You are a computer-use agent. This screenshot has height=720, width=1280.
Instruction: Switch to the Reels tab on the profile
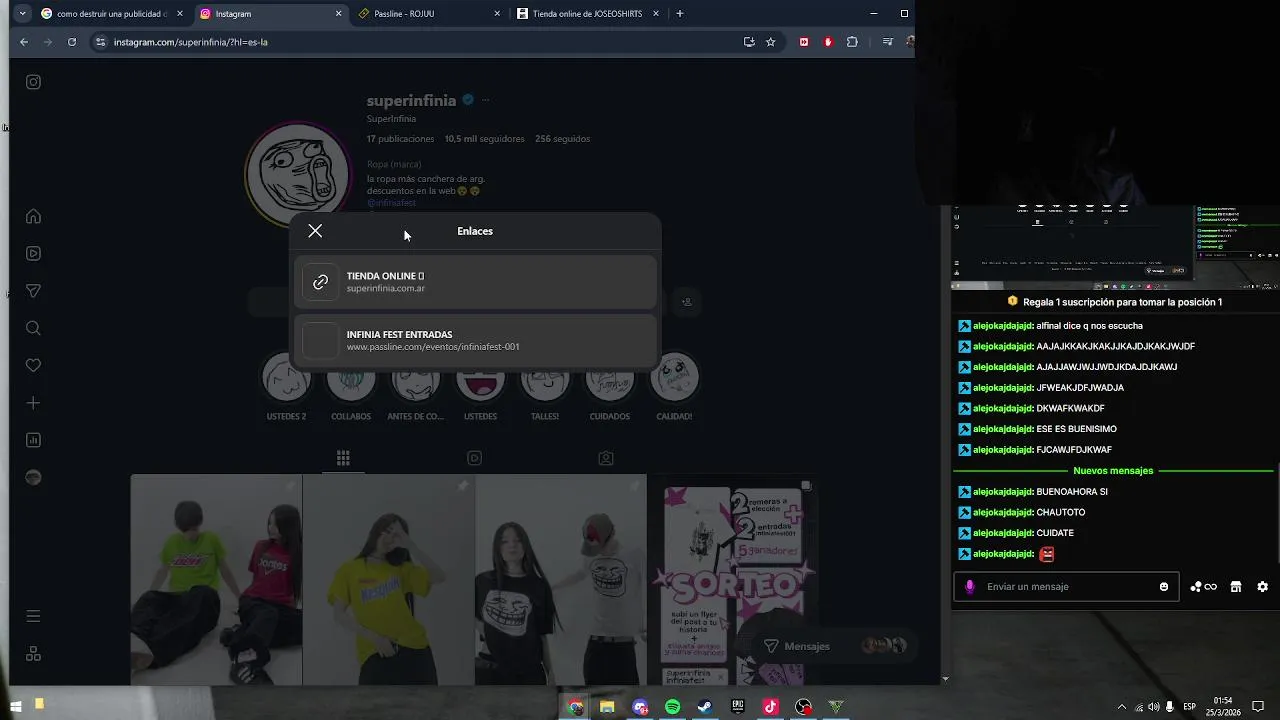(x=475, y=458)
